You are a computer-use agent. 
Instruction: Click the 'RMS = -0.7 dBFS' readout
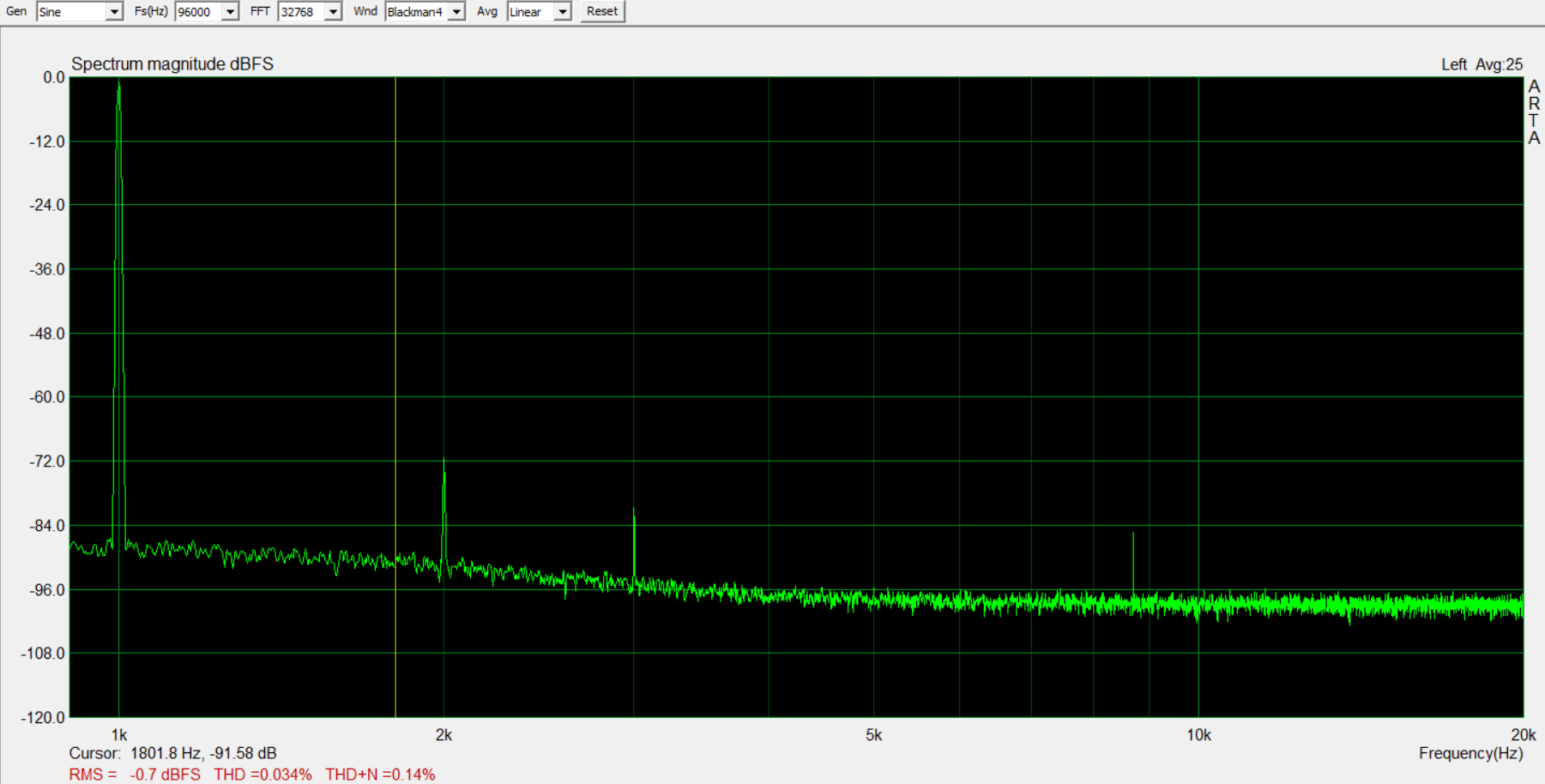click(x=135, y=775)
